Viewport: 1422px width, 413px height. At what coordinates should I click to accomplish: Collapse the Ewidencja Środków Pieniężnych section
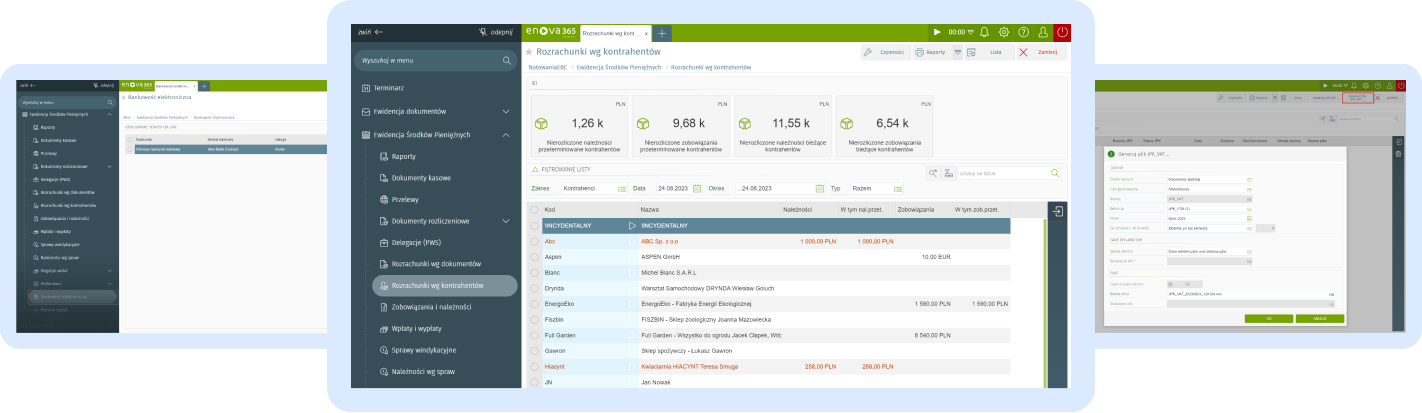tap(506, 134)
